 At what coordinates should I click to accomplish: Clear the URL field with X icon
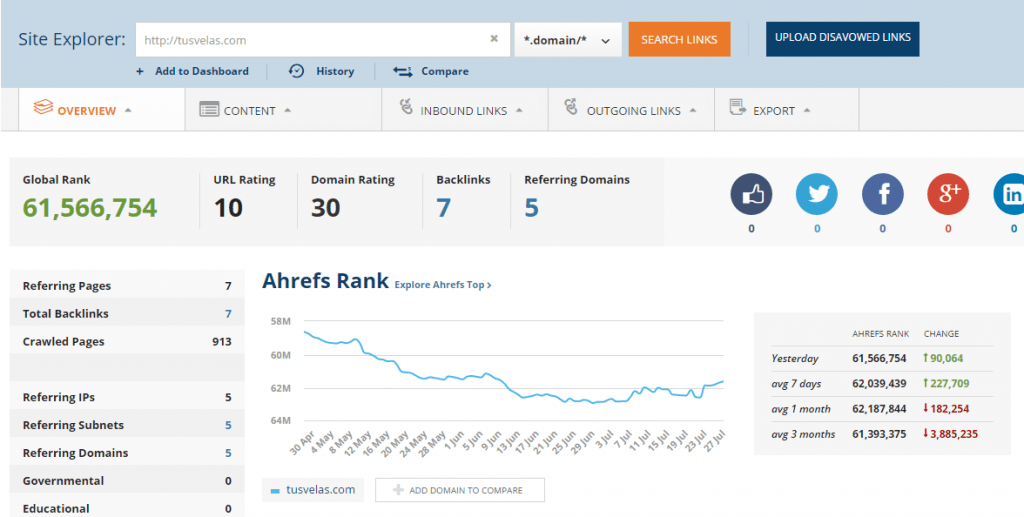point(494,40)
